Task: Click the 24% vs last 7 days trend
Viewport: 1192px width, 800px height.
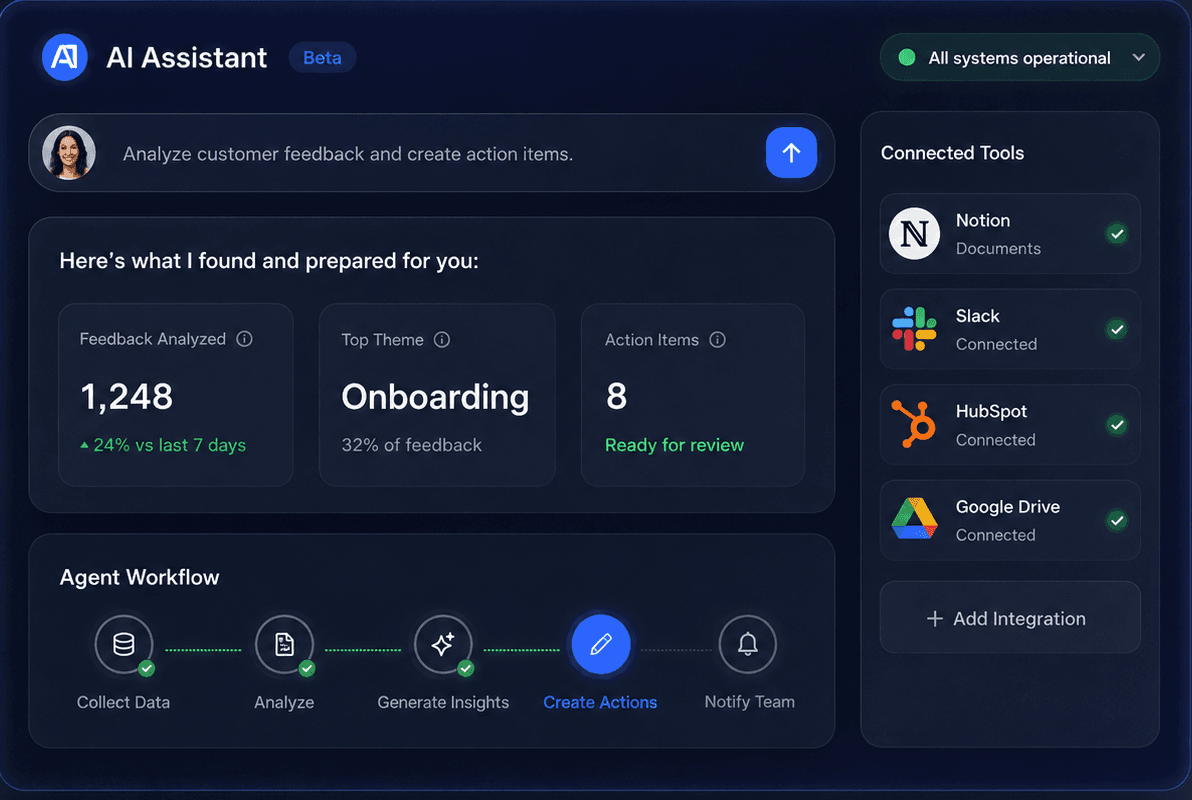Action: click(x=163, y=445)
